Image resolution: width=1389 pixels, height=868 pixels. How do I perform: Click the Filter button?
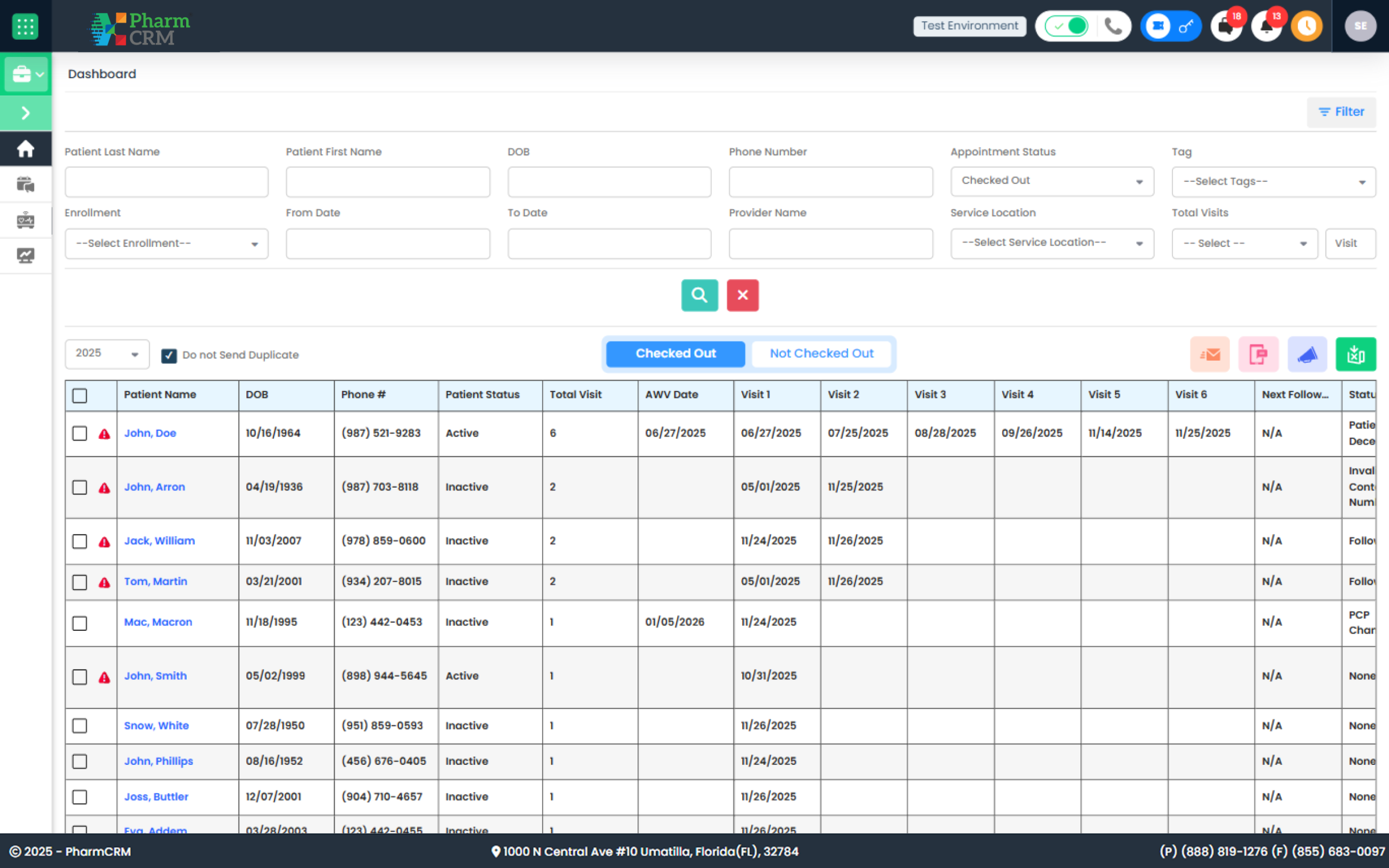tap(1341, 112)
